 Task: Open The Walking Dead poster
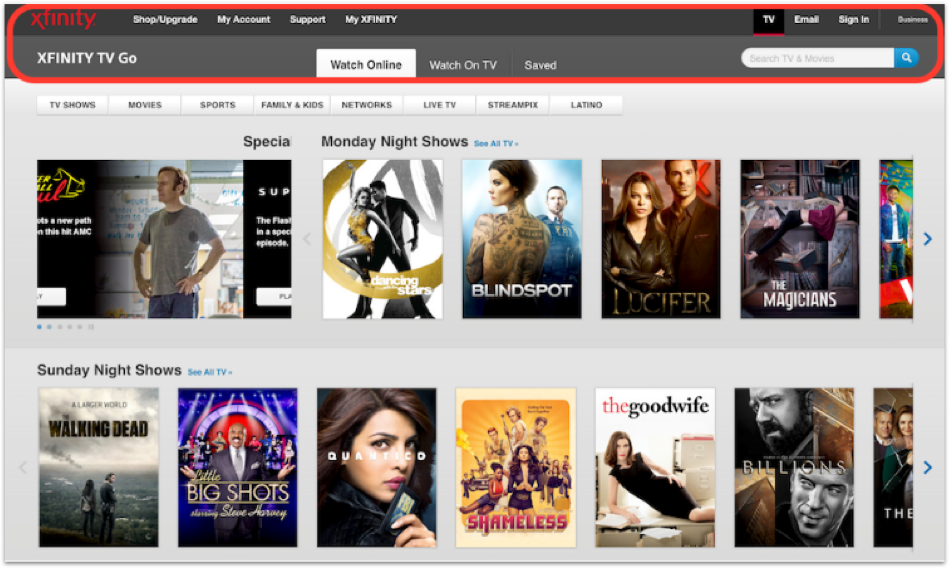tap(99, 467)
